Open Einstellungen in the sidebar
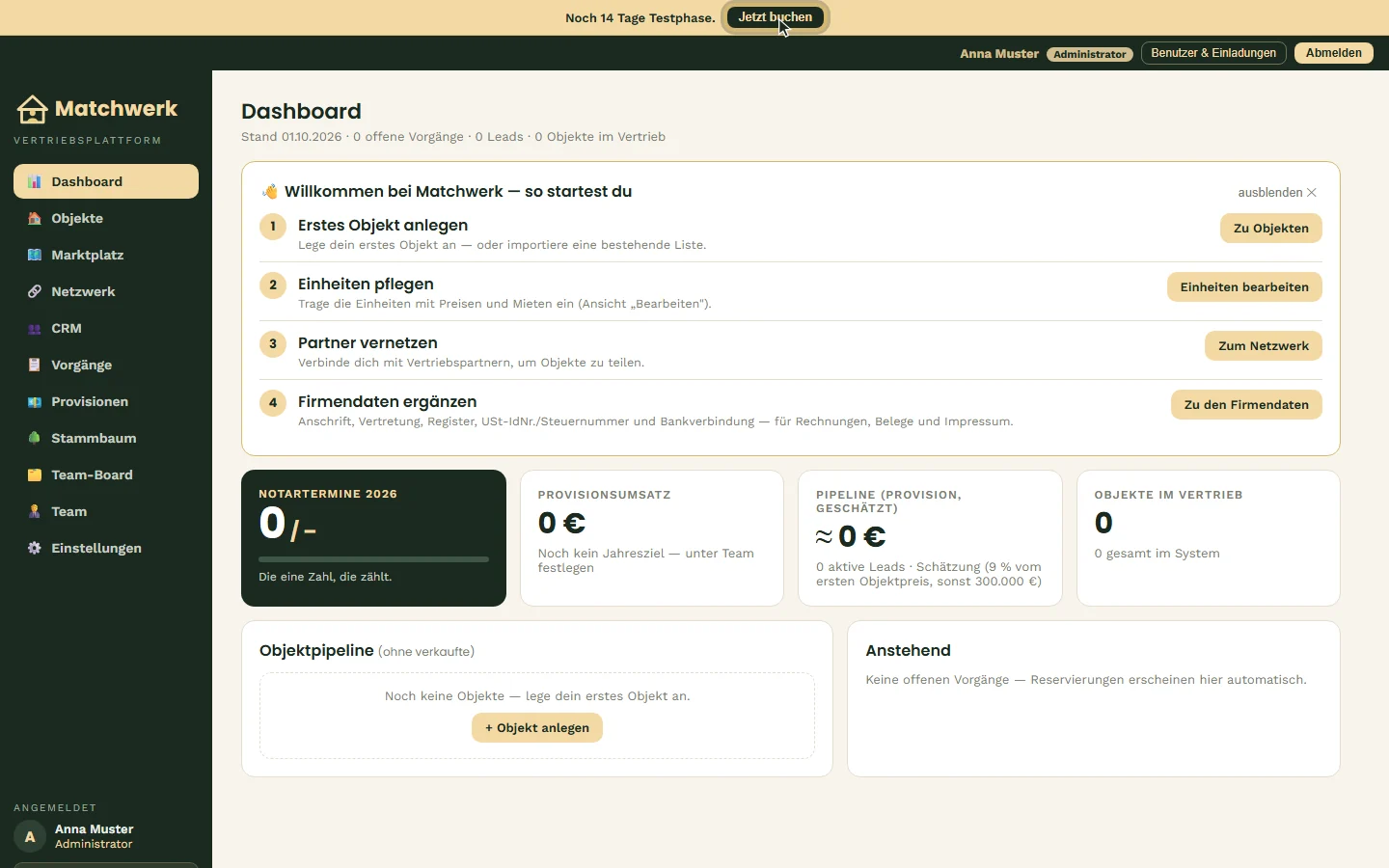 coord(106,548)
